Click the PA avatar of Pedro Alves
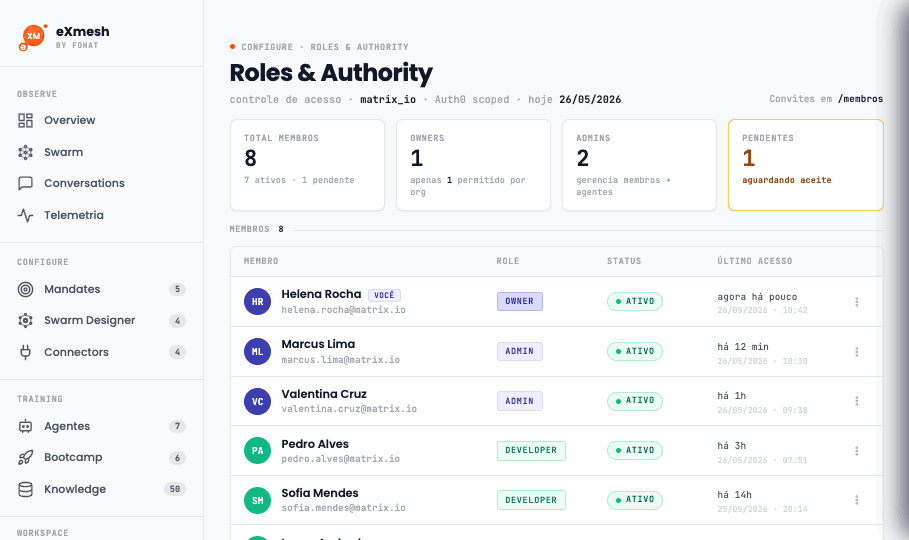 click(x=257, y=451)
